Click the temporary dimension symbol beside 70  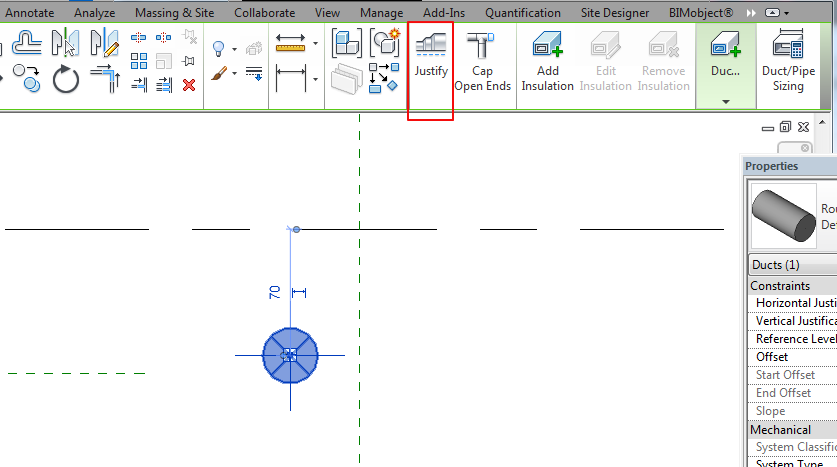[299, 292]
